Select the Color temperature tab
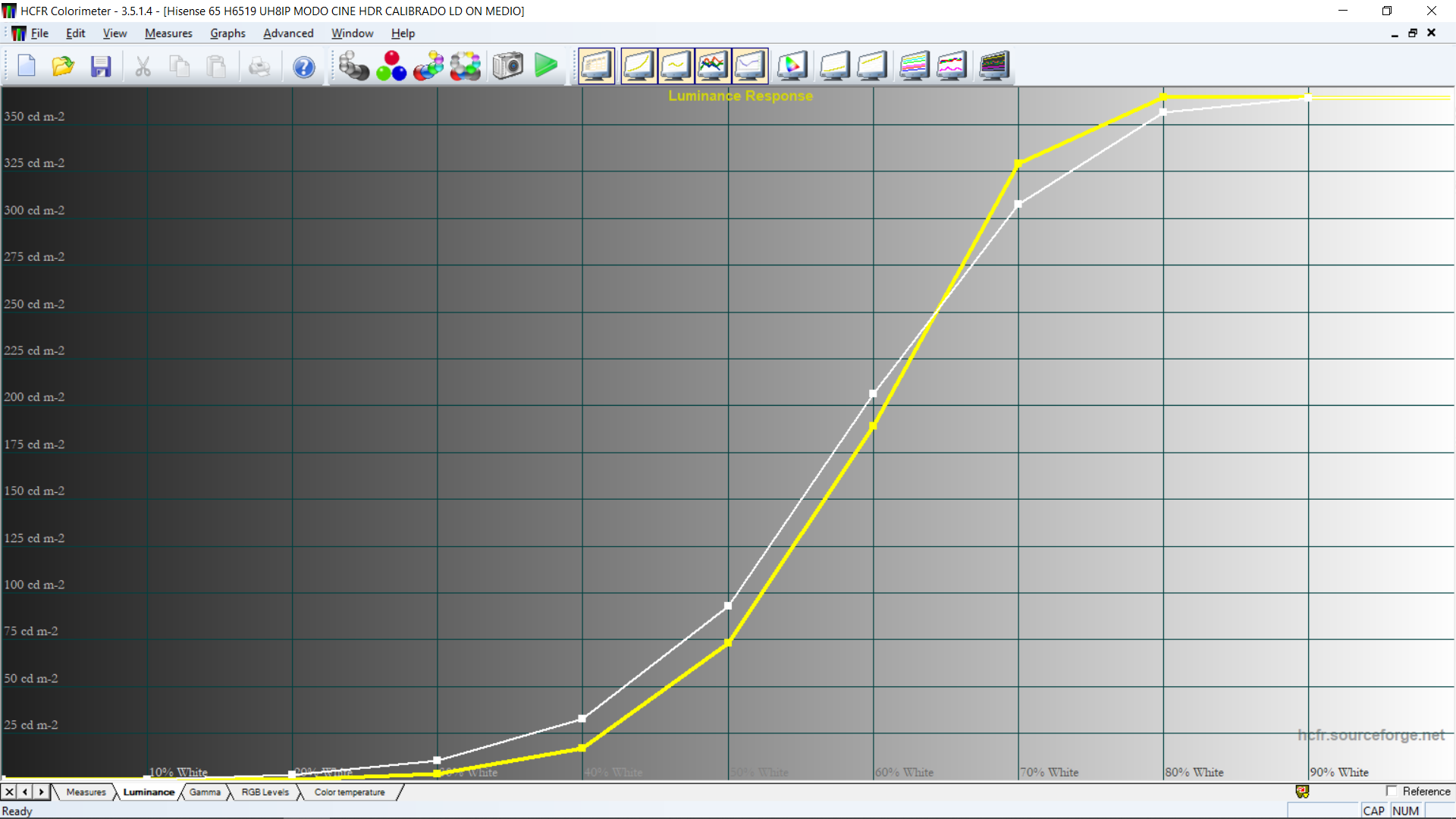The height and width of the screenshot is (819, 1456). tap(350, 792)
